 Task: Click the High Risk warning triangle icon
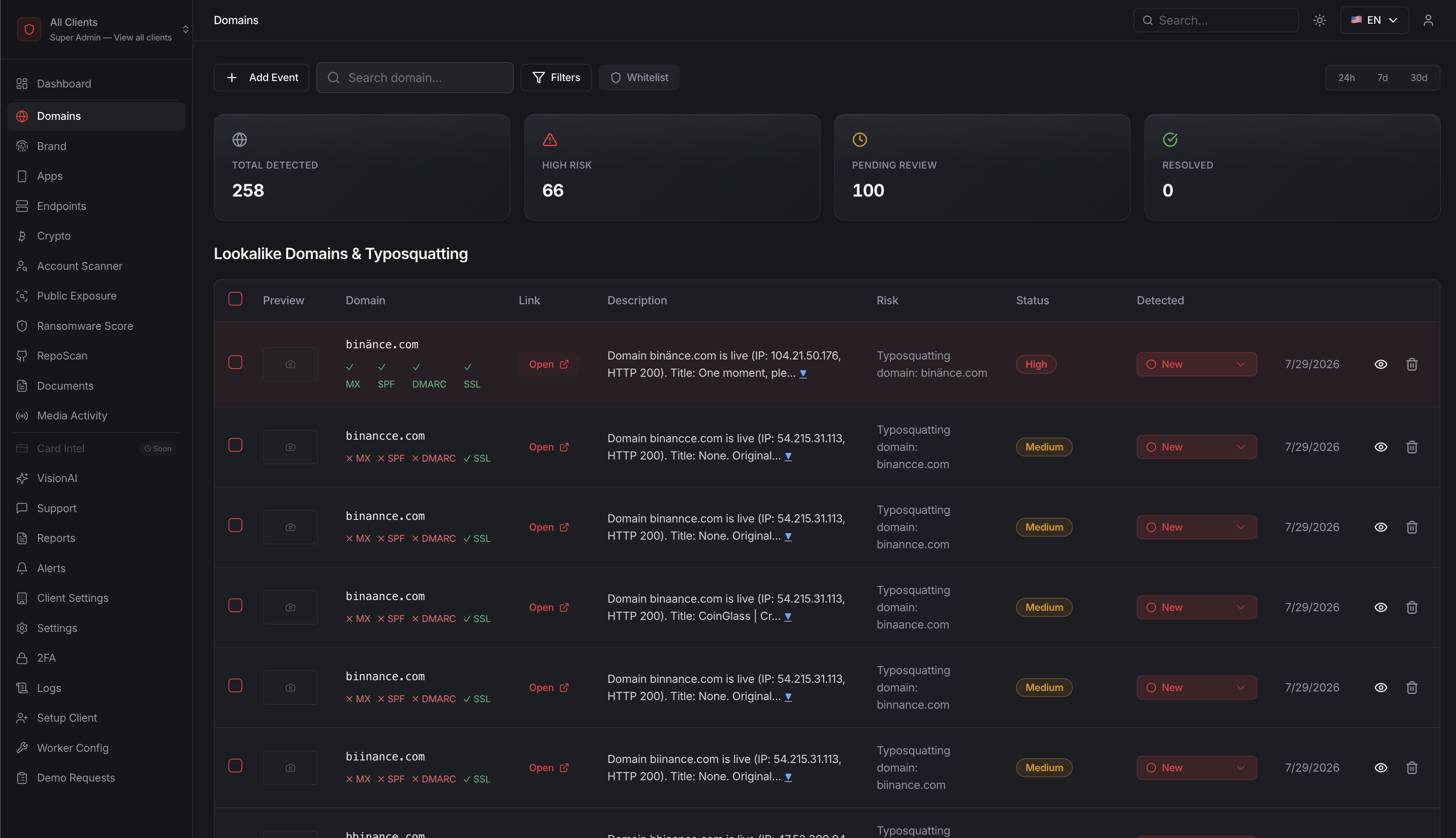click(550, 139)
